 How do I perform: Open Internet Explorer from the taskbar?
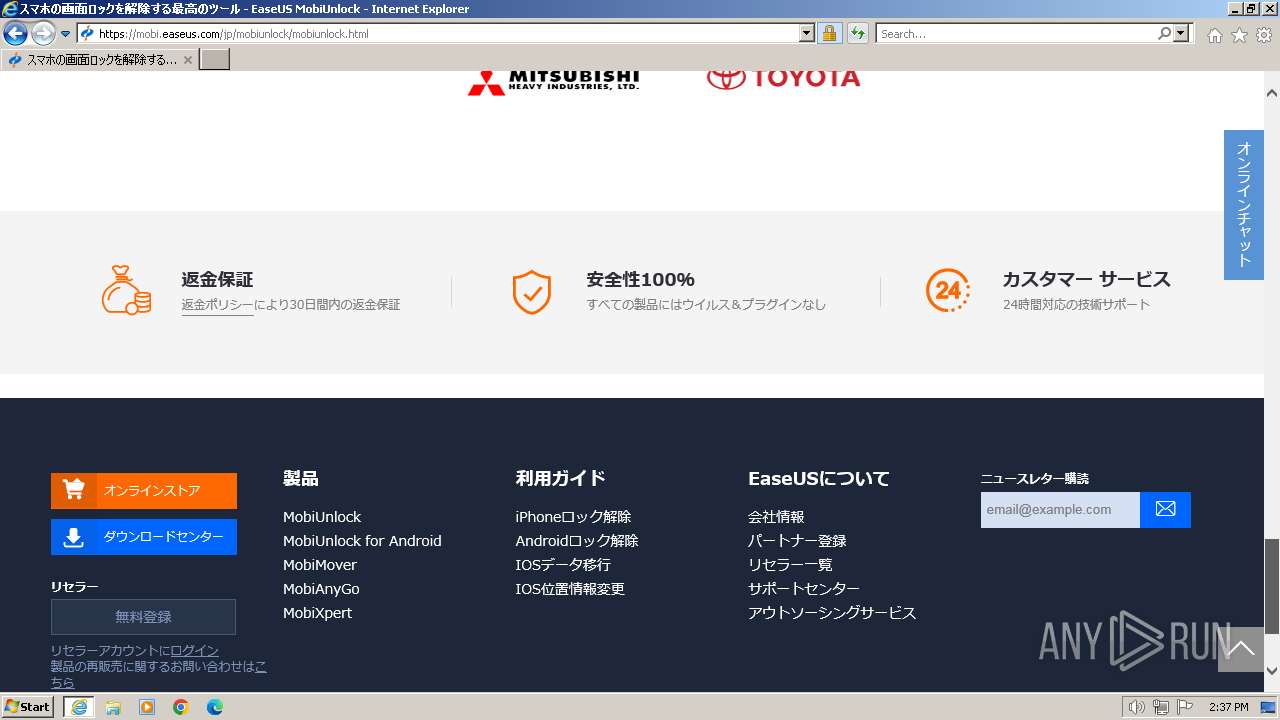[x=79, y=707]
